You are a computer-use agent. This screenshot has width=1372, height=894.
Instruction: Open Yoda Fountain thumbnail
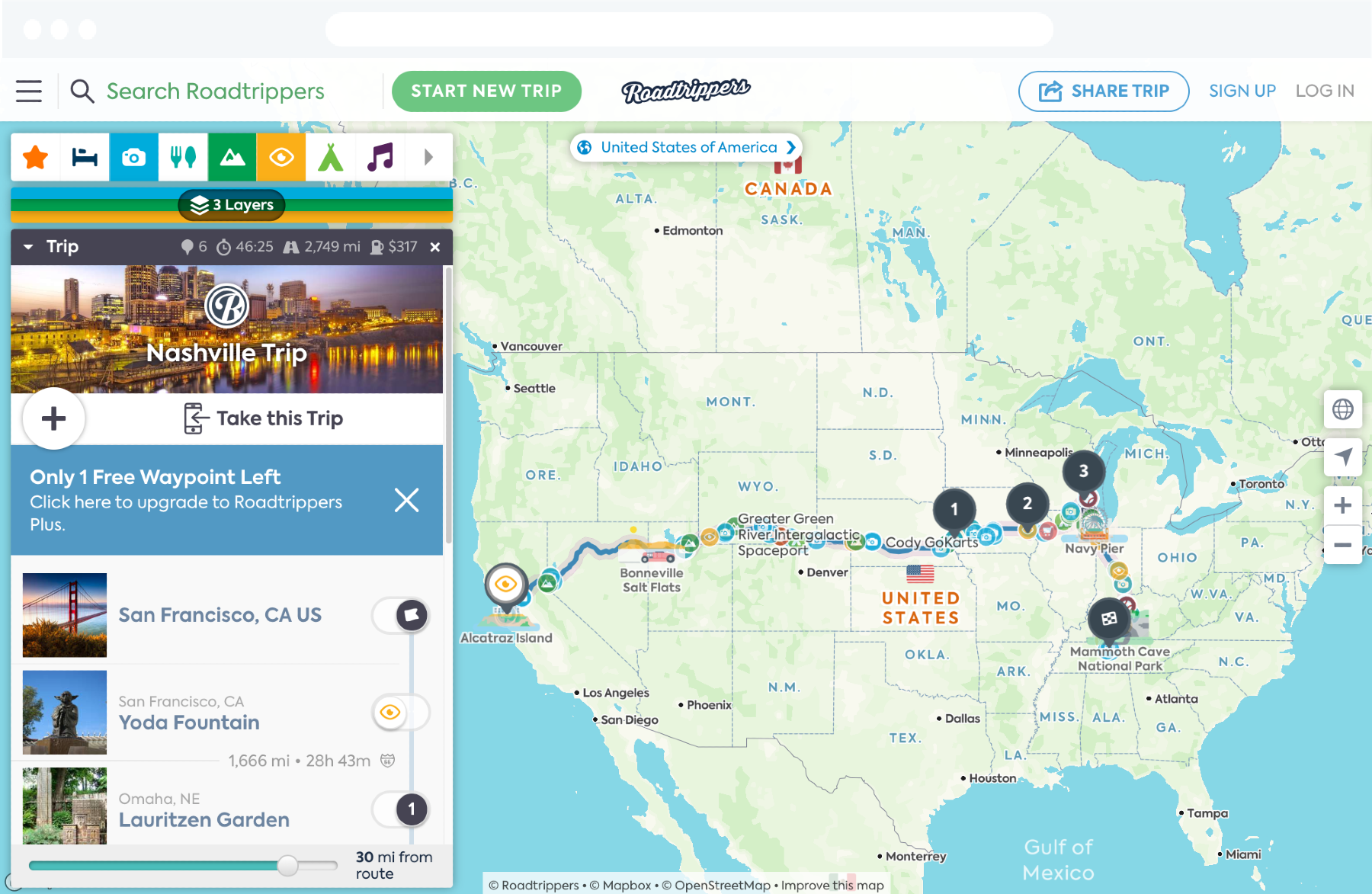tap(65, 713)
